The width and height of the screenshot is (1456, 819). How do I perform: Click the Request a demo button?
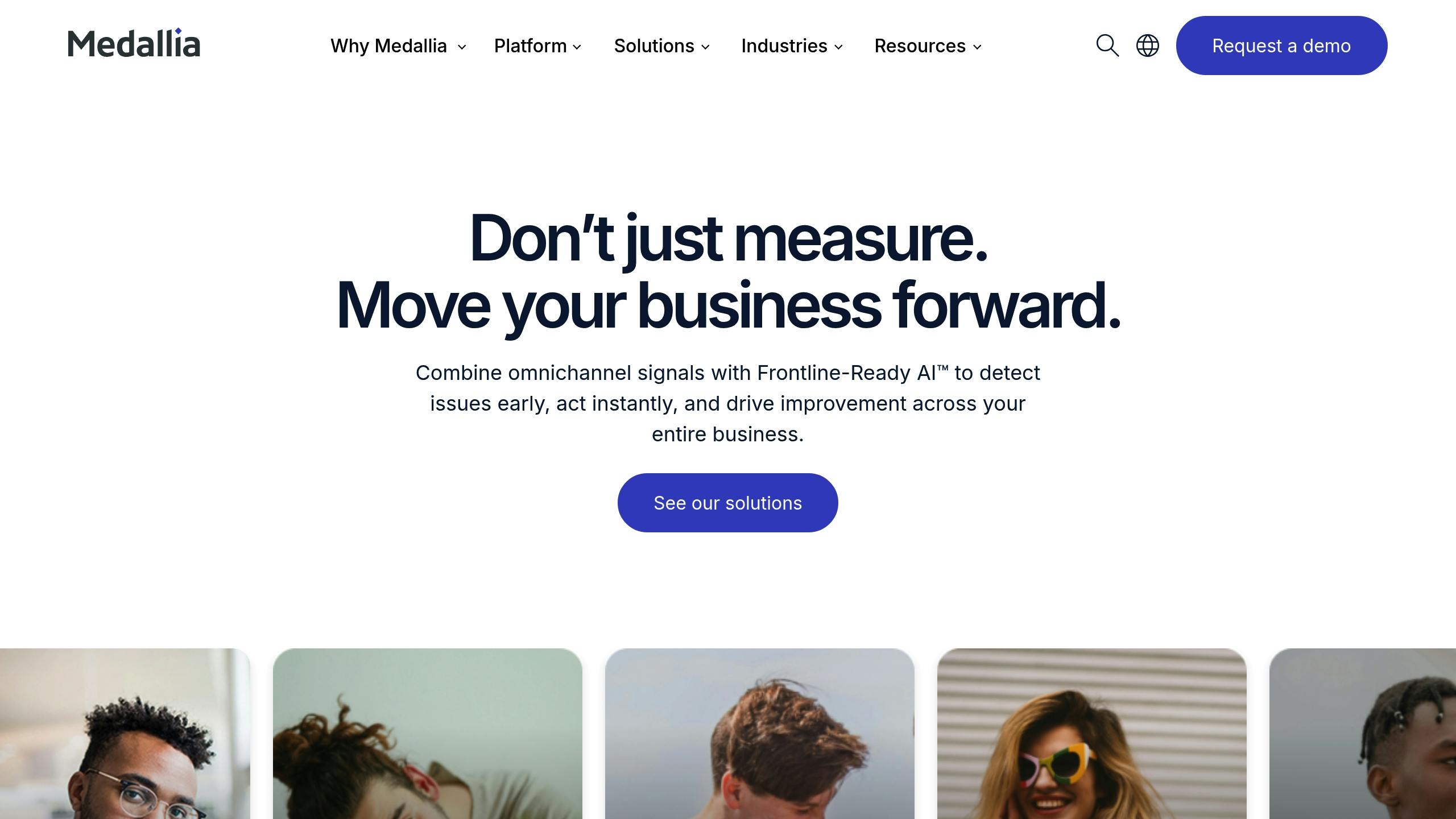(x=1281, y=45)
